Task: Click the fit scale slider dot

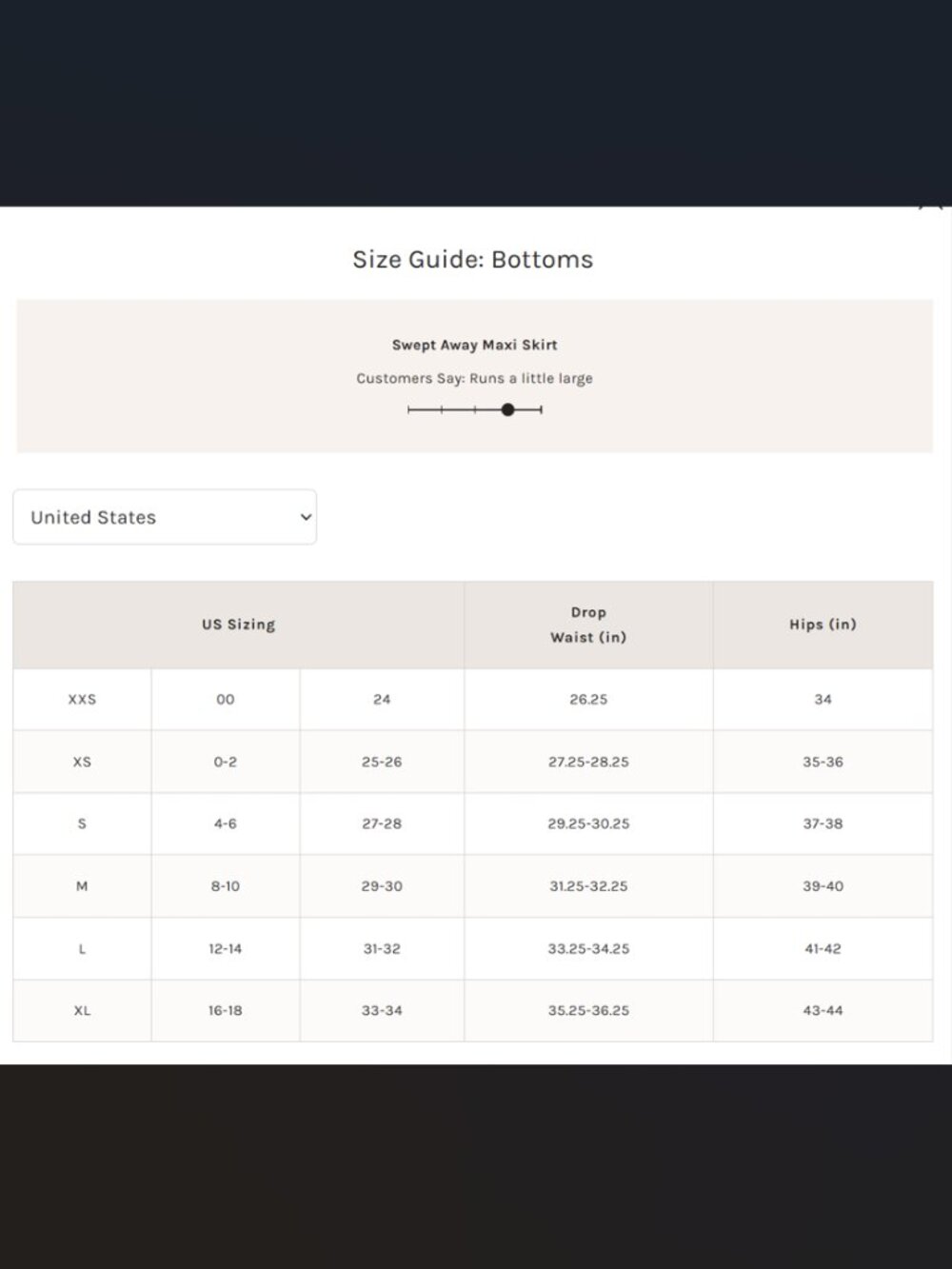Action: [x=507, y=409]
